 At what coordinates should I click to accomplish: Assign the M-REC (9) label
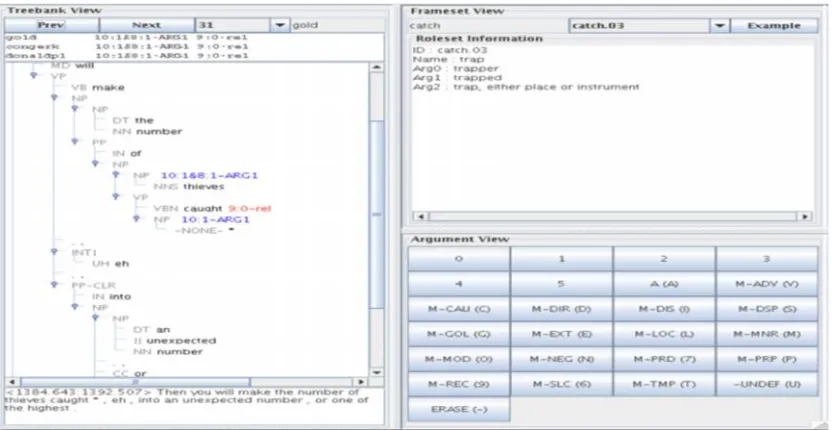[x=459, y=384]
